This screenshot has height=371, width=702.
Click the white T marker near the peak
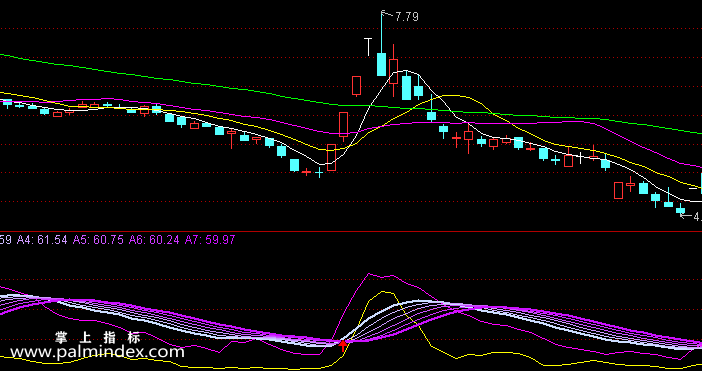pos(368,47)
